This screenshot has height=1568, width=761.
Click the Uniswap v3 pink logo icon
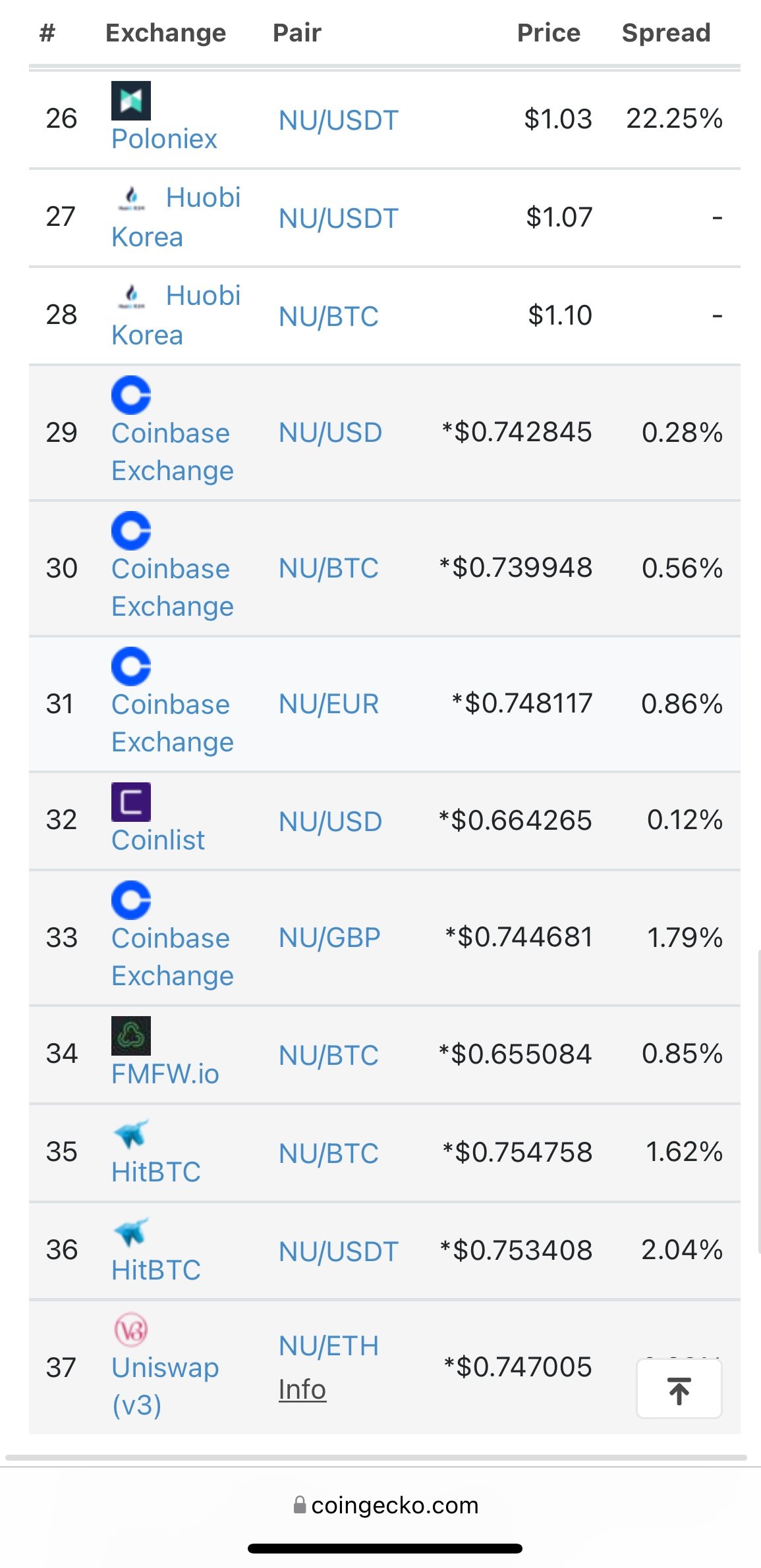point(131,1329)
